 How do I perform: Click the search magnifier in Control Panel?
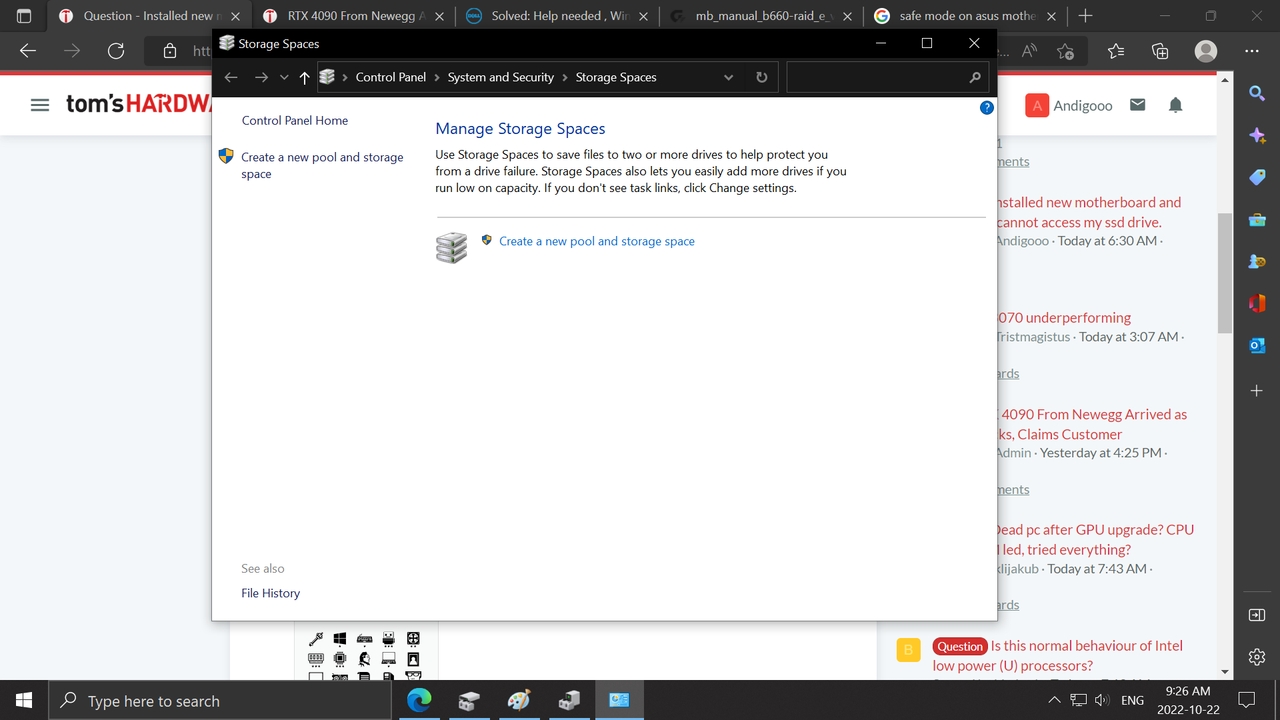(x=975, y=77)
